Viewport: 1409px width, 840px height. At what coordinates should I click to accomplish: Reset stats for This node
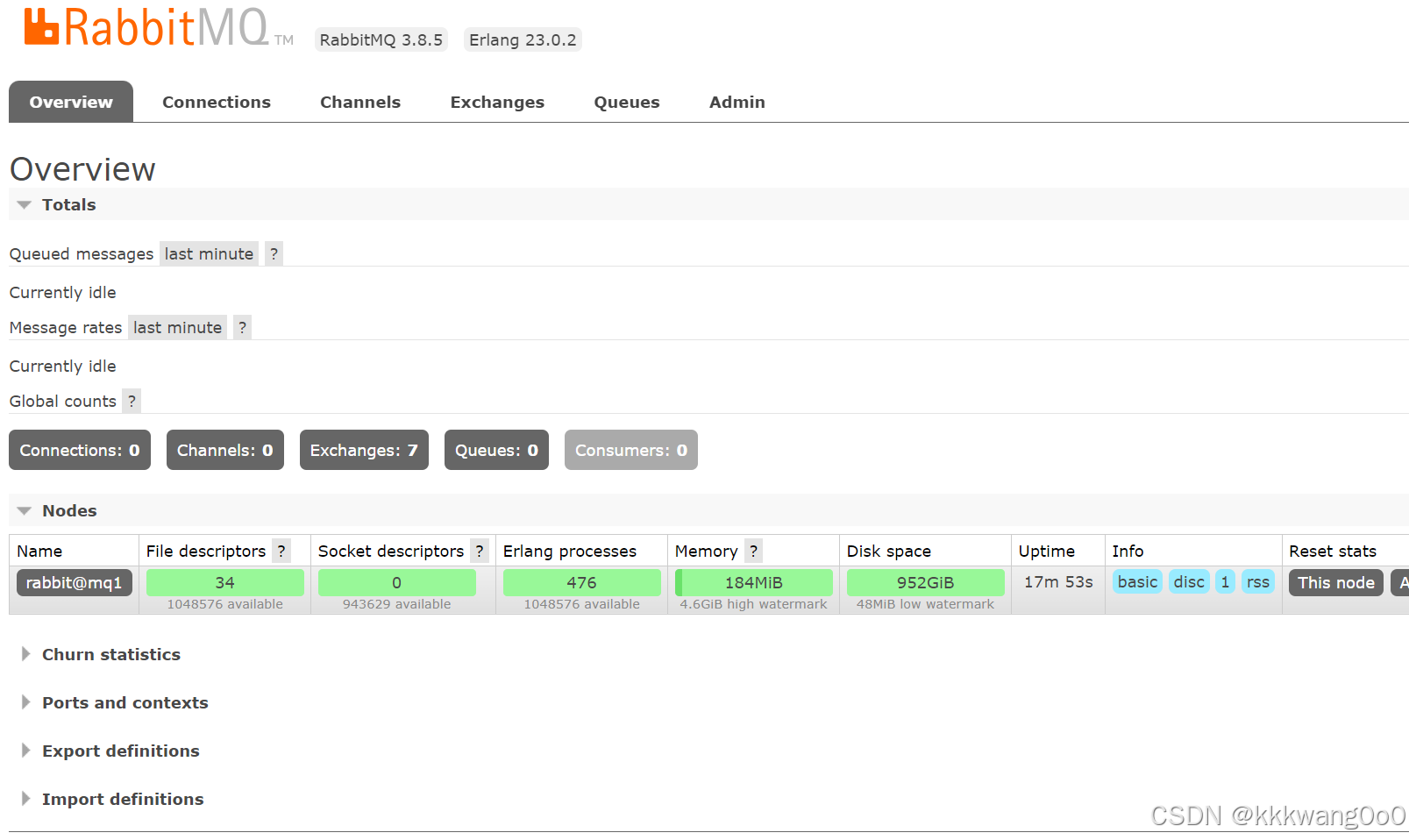click(x=1336, y=582)
